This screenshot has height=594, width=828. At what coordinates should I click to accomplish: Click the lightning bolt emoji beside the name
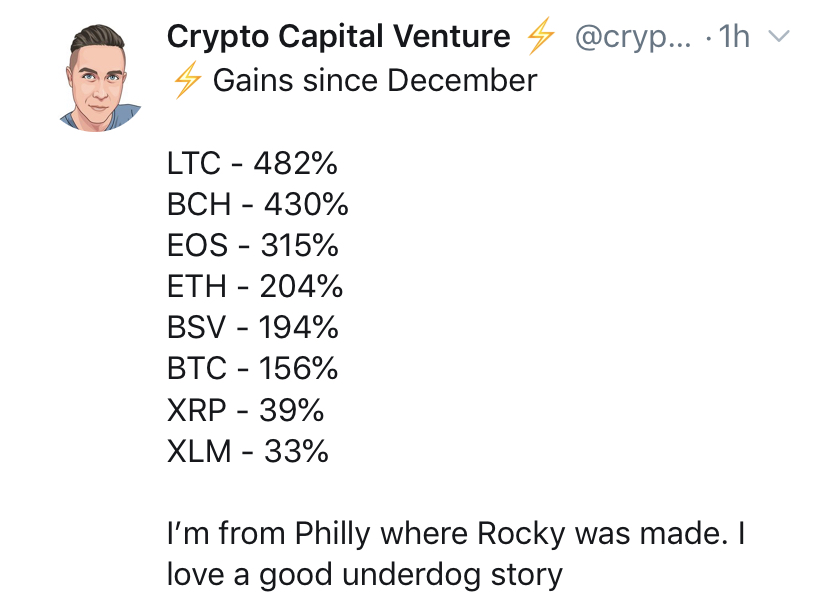pos(541,36)
